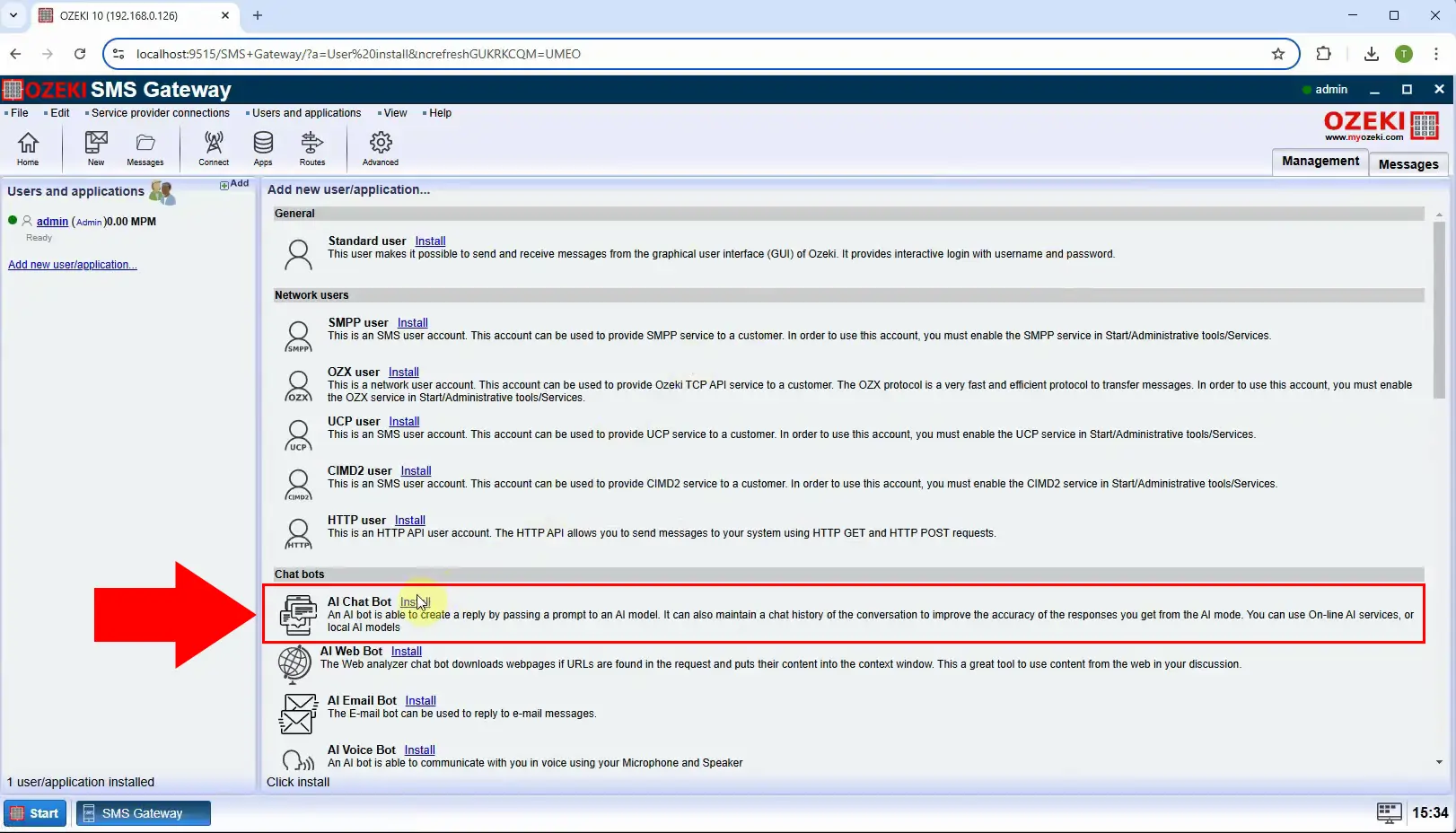The width and height of the screenshot is (1456, 833).
Task: Select SMS Gateway taskbar button
Action: (x=144, y=813)
